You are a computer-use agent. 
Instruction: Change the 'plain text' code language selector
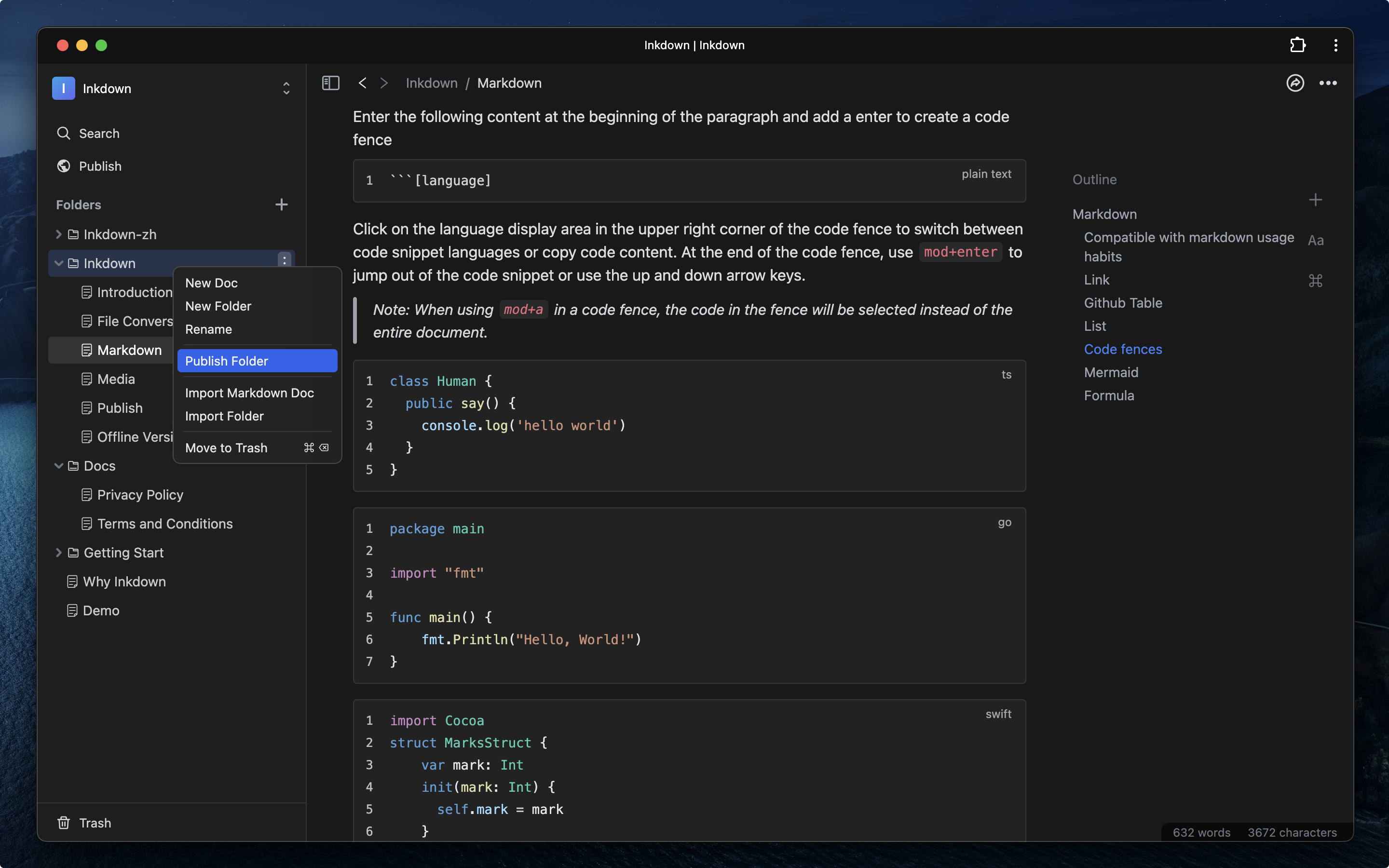coord(986,174)
